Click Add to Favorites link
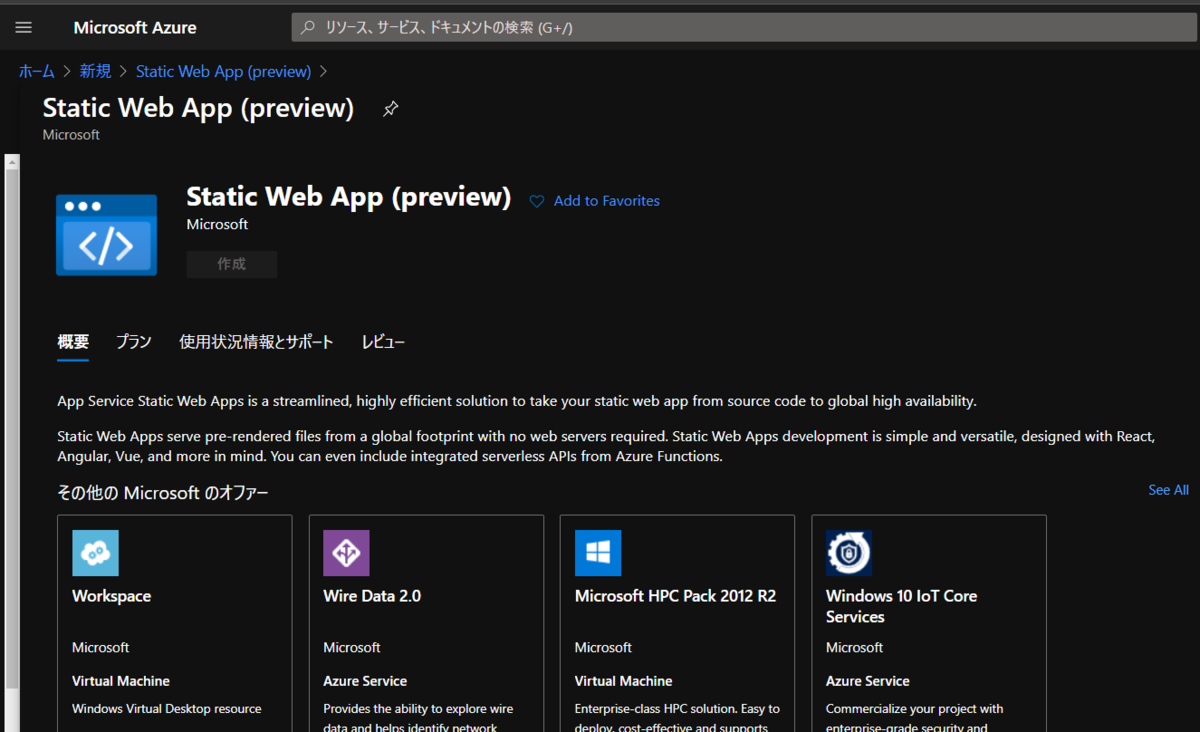 pyautogui.click(x=607, y=201)
